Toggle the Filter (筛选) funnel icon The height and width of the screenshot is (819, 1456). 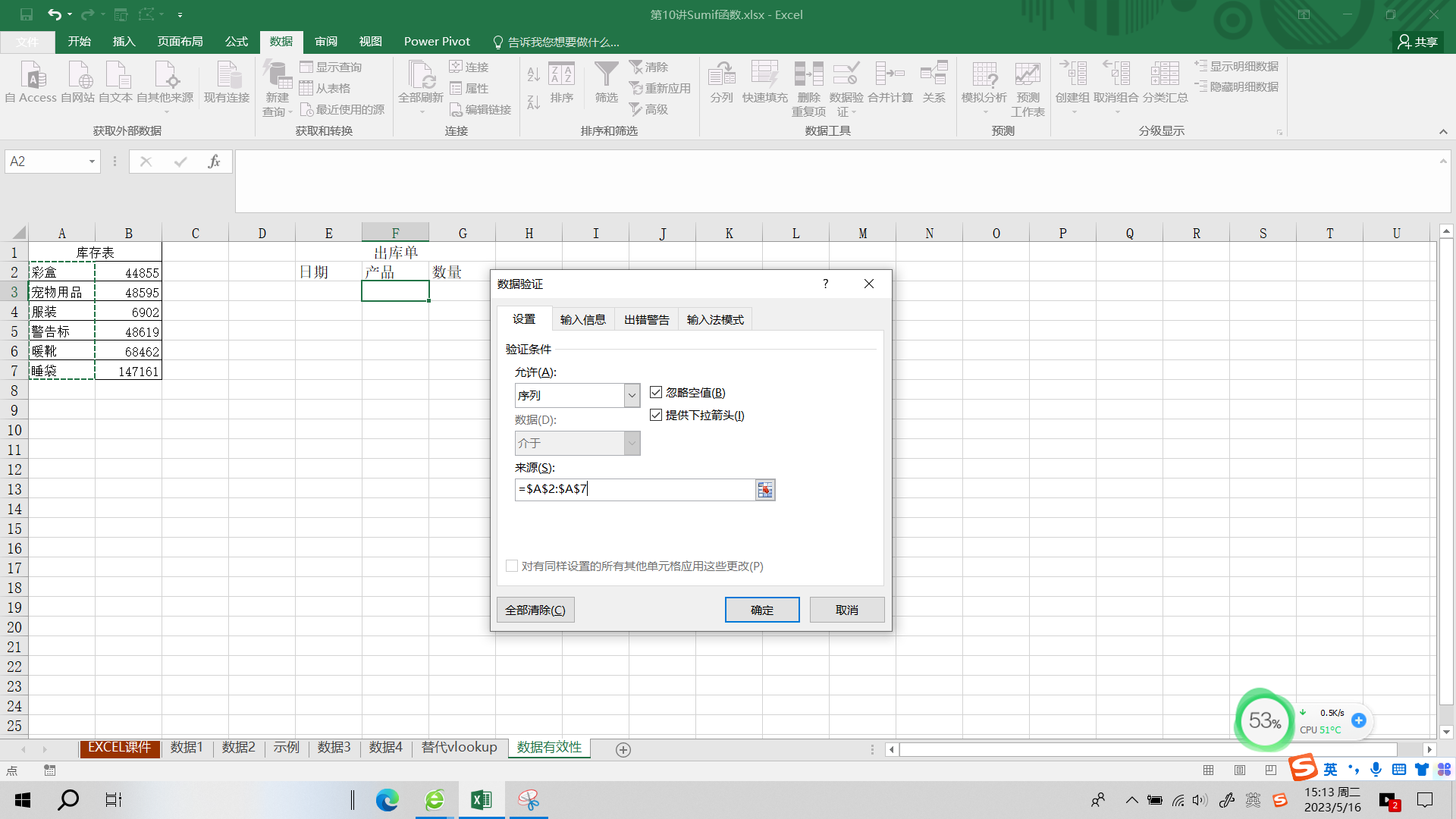(606, 82)
